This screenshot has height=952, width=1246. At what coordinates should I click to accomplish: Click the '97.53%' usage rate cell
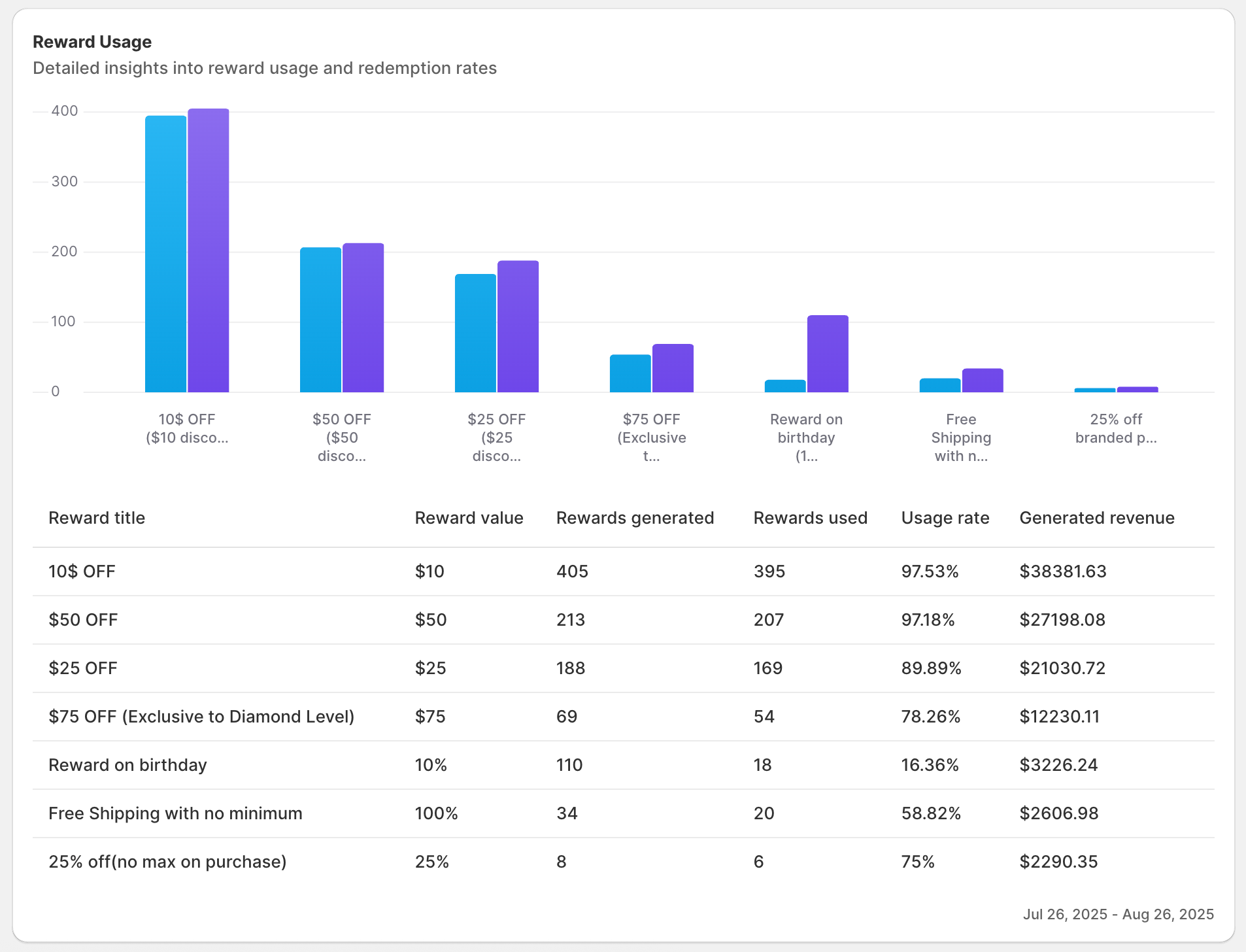click(930, 571)
